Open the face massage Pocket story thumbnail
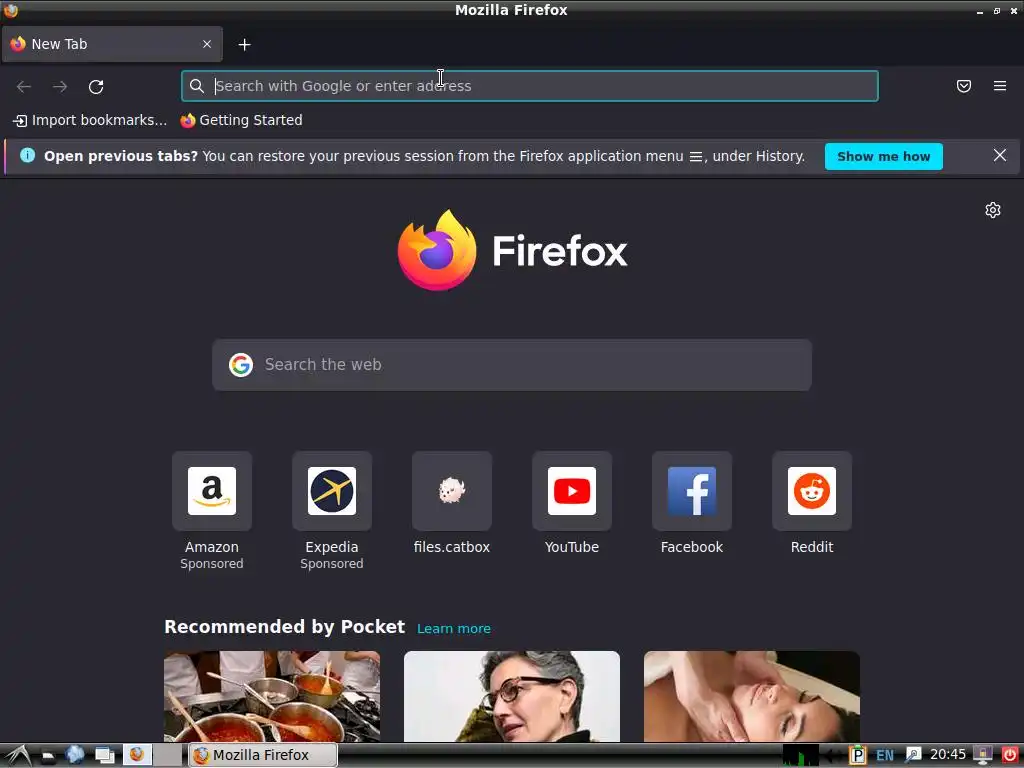The image size is (1024, 768). point(752,696)
